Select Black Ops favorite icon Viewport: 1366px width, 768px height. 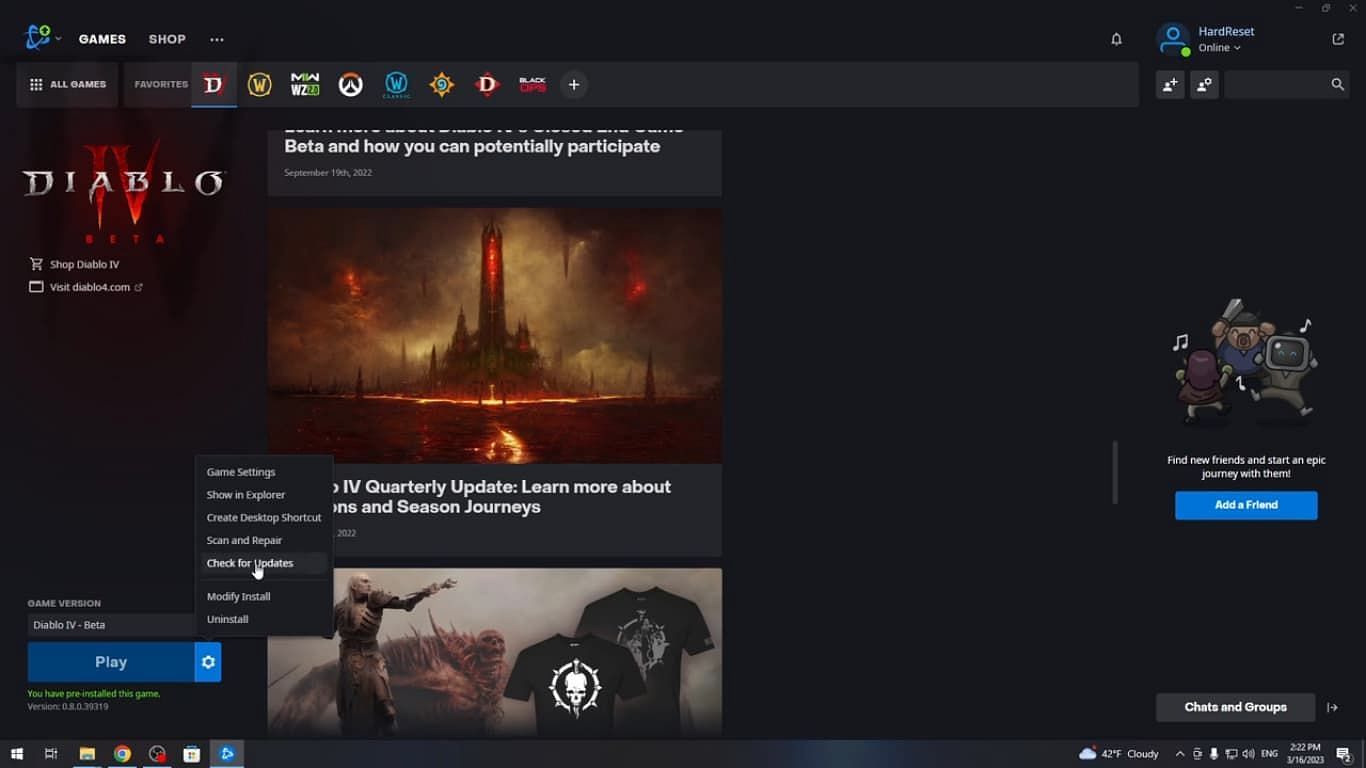pos(532,85)
